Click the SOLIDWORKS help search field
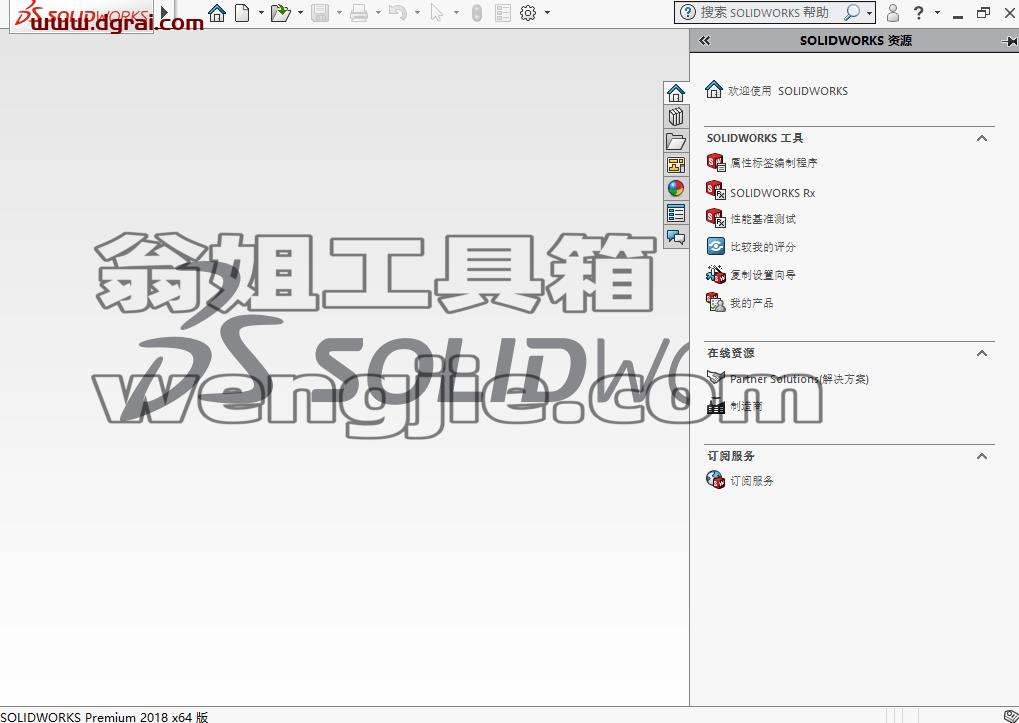The height and width of the screenshot is (723, 1019). (x=764, y=12)
